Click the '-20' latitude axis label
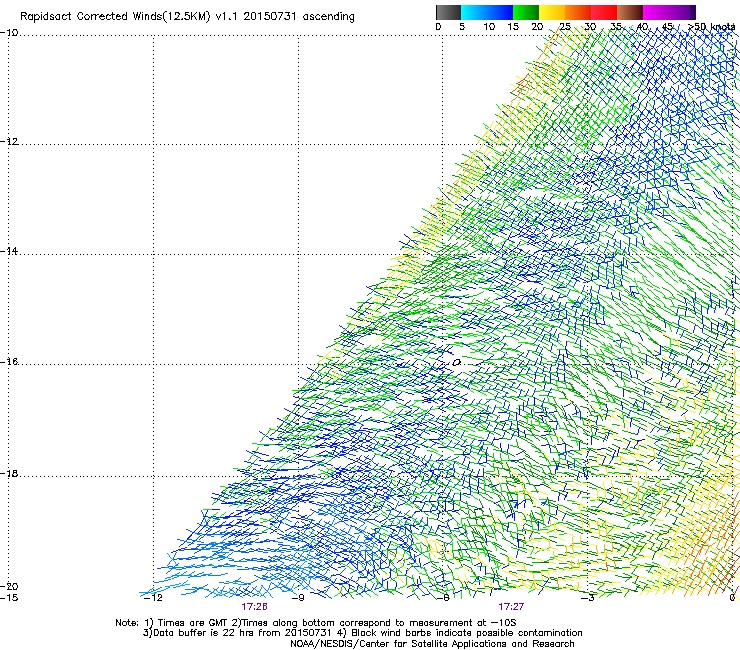Image resolution: width=740 pixels, height=650 pixels. 9,586
